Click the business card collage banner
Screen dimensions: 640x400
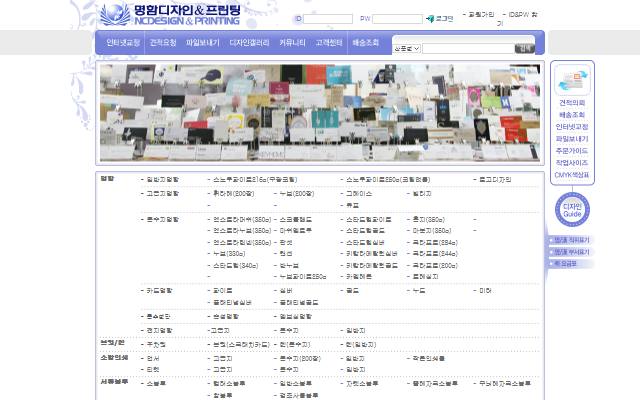[320, 113]
